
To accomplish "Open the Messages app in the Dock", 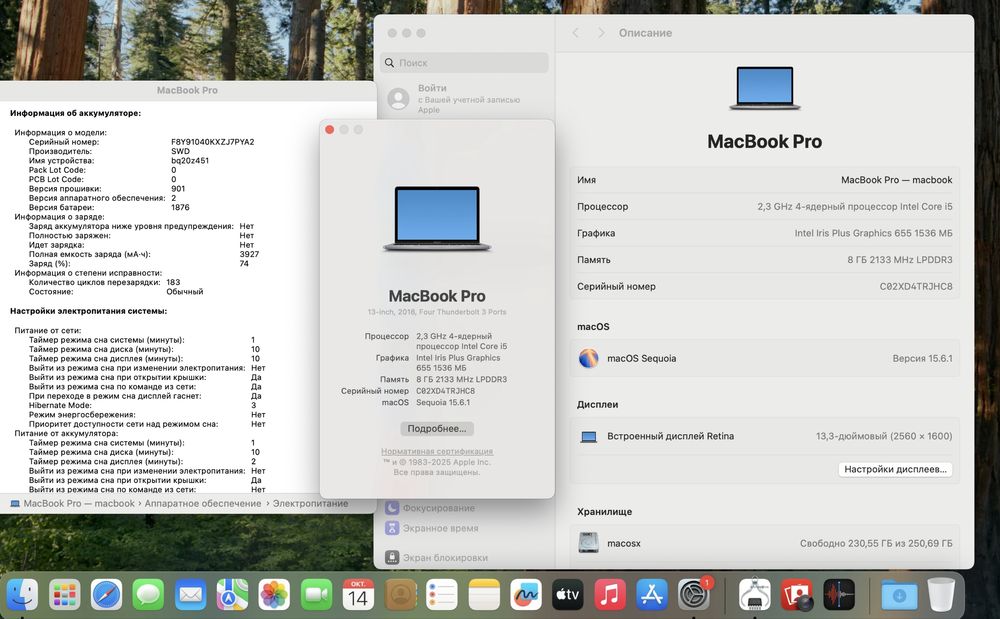I will click(148, 595).
